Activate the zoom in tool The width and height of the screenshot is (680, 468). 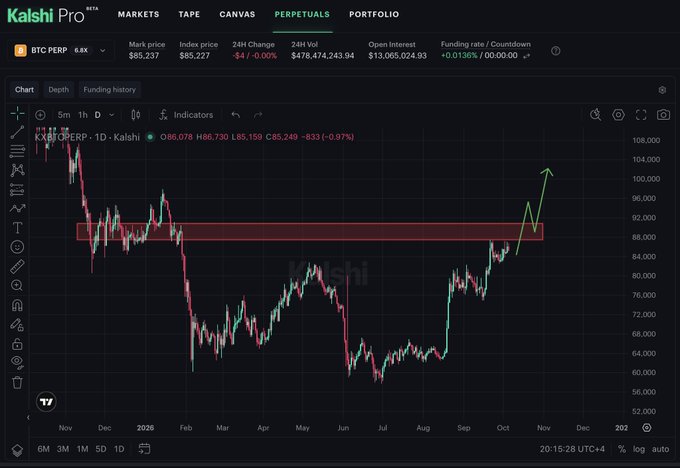click(17, 285)
